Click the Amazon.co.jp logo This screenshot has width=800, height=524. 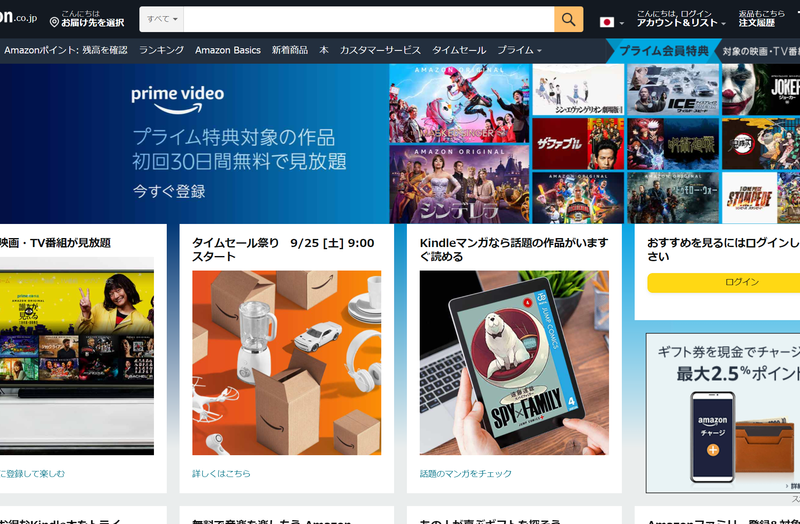tap(19, 17)
